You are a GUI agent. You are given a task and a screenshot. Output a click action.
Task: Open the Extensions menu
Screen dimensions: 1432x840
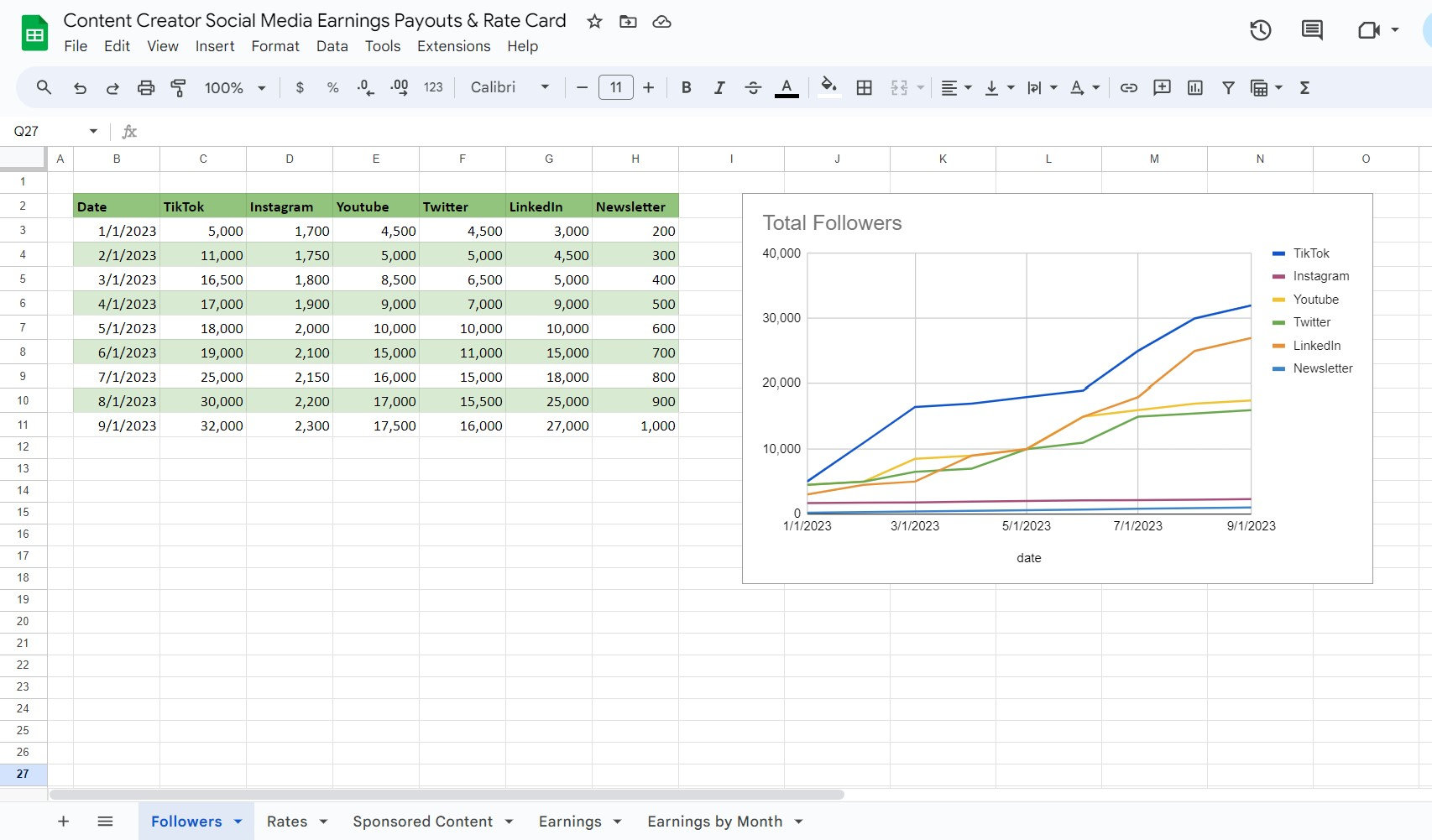point(453,46)
